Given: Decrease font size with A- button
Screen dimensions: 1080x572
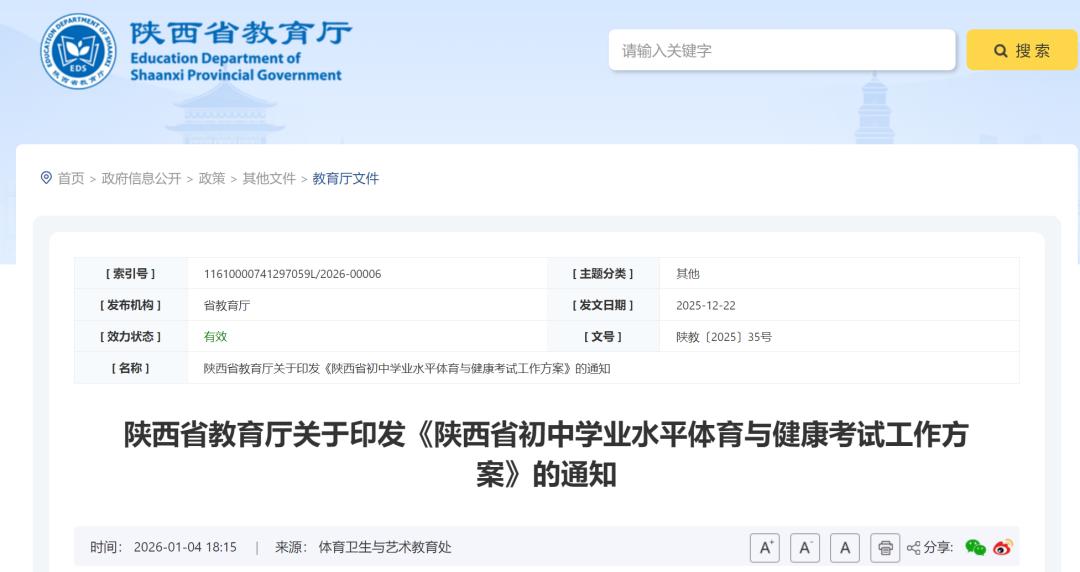Looking at the screenshot, I should [805, 547].
